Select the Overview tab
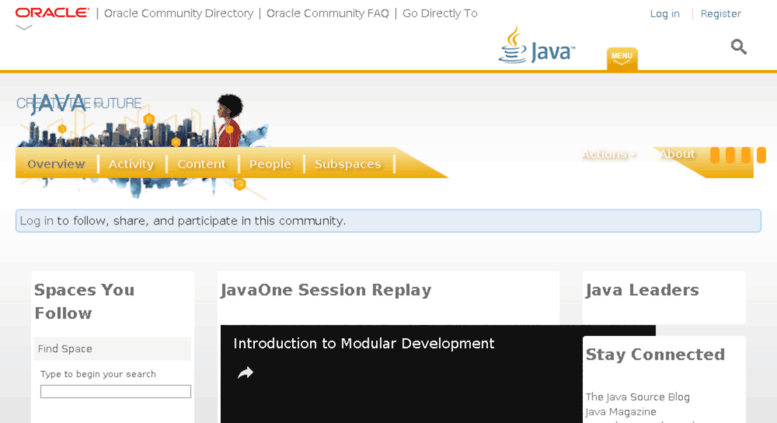 56,164
